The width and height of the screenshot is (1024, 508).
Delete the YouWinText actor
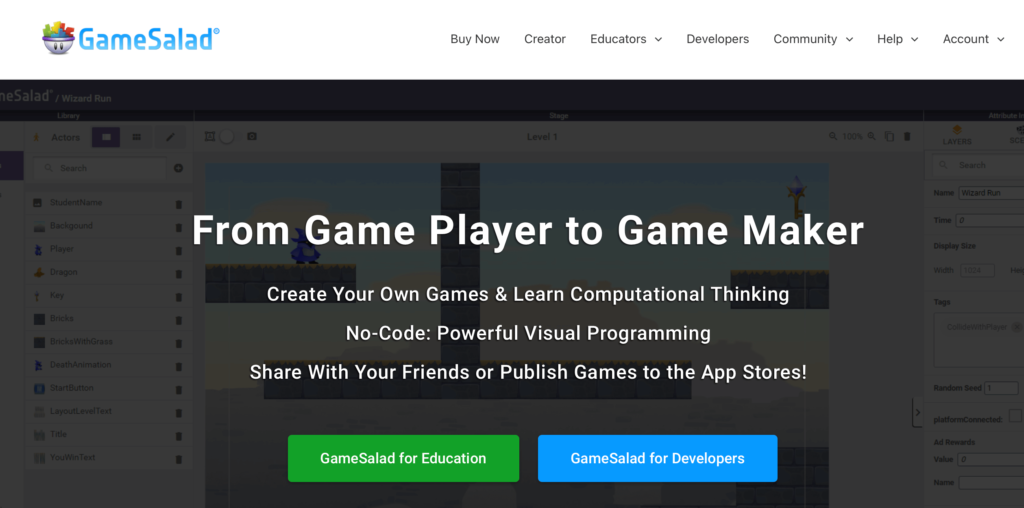point(178,460)
